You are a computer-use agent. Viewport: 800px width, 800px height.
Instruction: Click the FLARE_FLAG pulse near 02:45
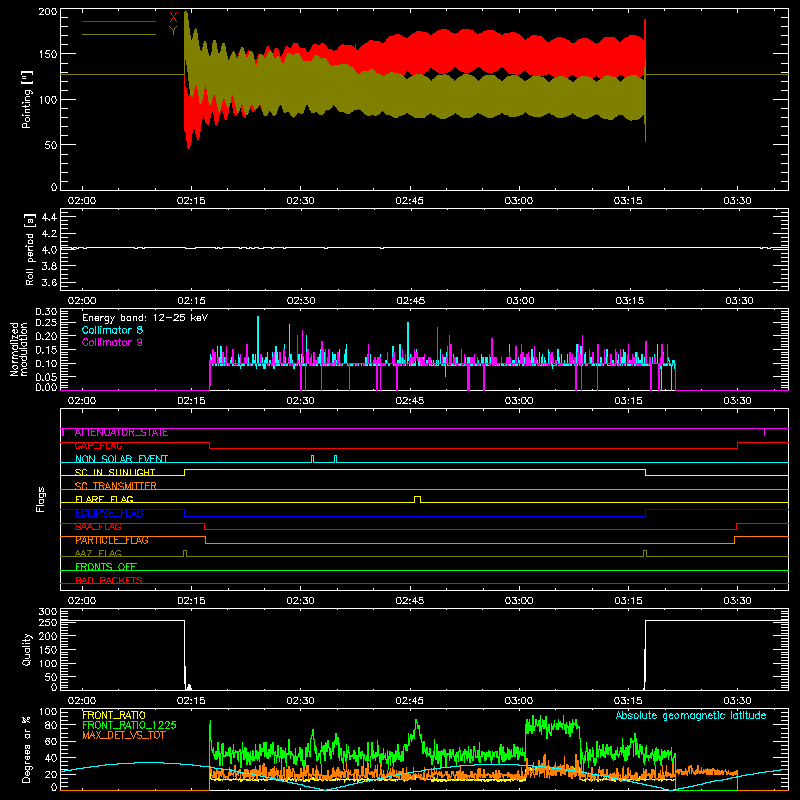417,499
